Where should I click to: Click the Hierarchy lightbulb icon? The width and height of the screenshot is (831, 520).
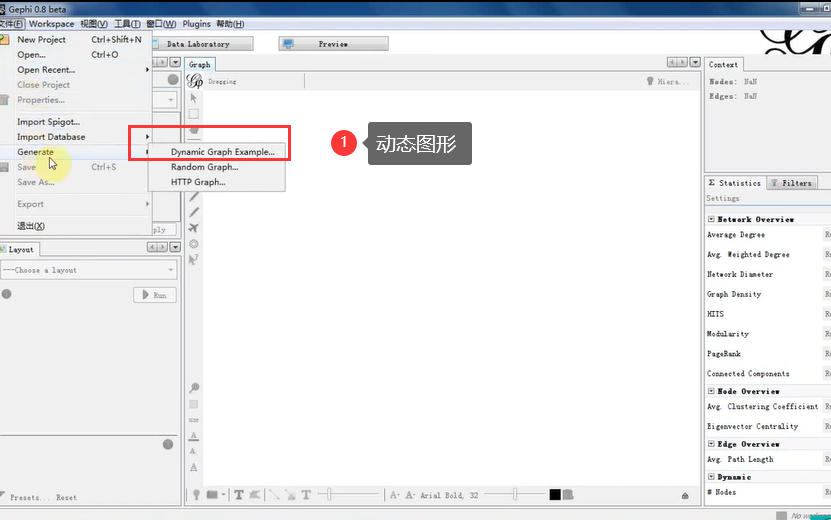click(x=650, y=81)
